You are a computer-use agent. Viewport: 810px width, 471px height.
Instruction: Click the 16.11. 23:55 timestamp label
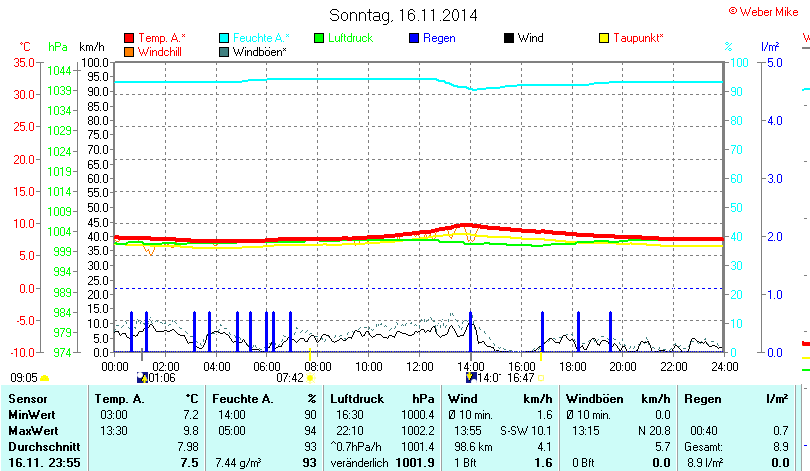[x=45, y=462]
